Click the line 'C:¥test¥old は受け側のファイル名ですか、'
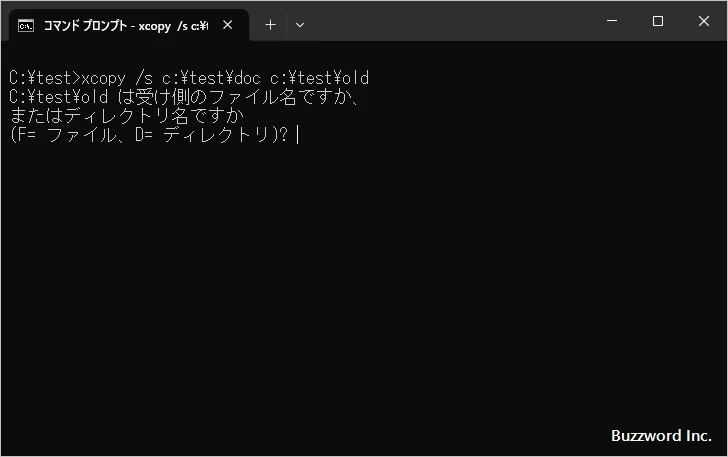This screenshot has width=728, height=457. point(185,97)
